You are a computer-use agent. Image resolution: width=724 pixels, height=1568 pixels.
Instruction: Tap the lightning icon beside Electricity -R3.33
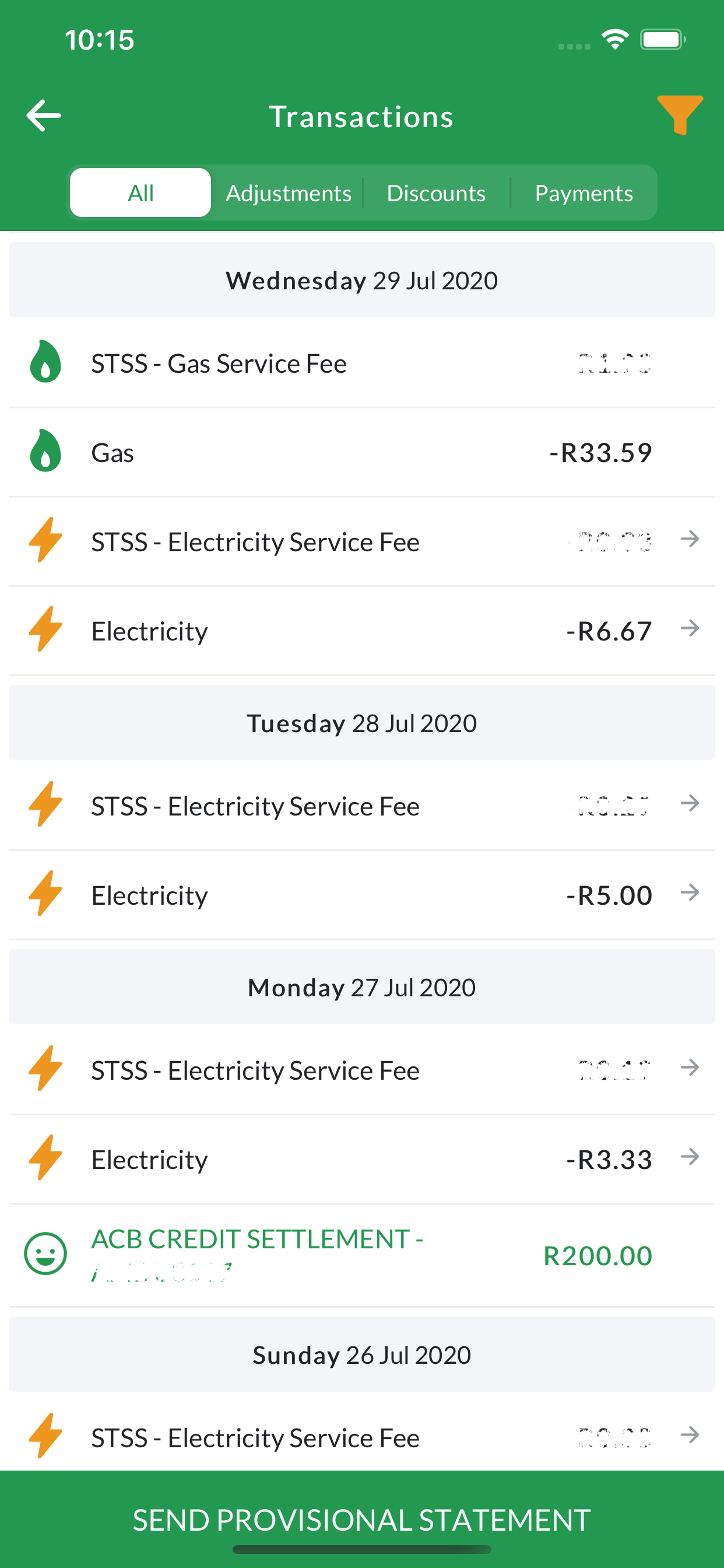click(x=45, y=1157)
